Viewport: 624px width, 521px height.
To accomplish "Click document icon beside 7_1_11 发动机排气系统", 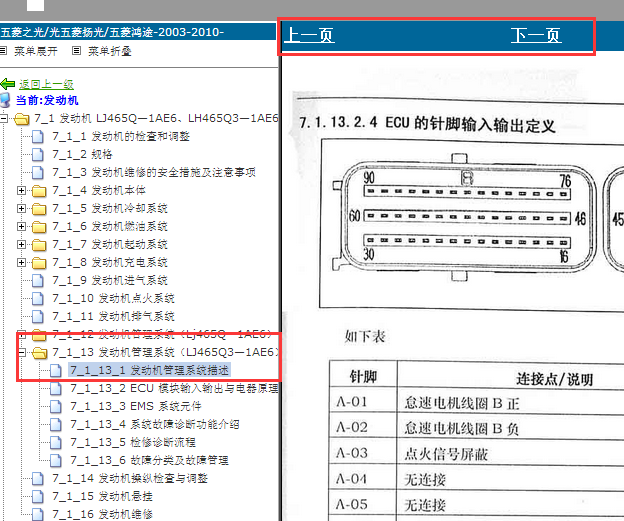I will click(x=38, y=316).
